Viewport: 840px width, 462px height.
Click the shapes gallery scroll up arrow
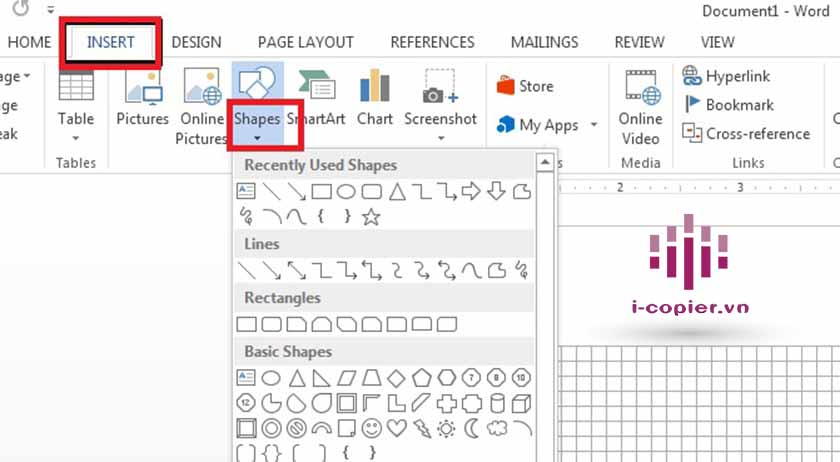tap(545, 163)
